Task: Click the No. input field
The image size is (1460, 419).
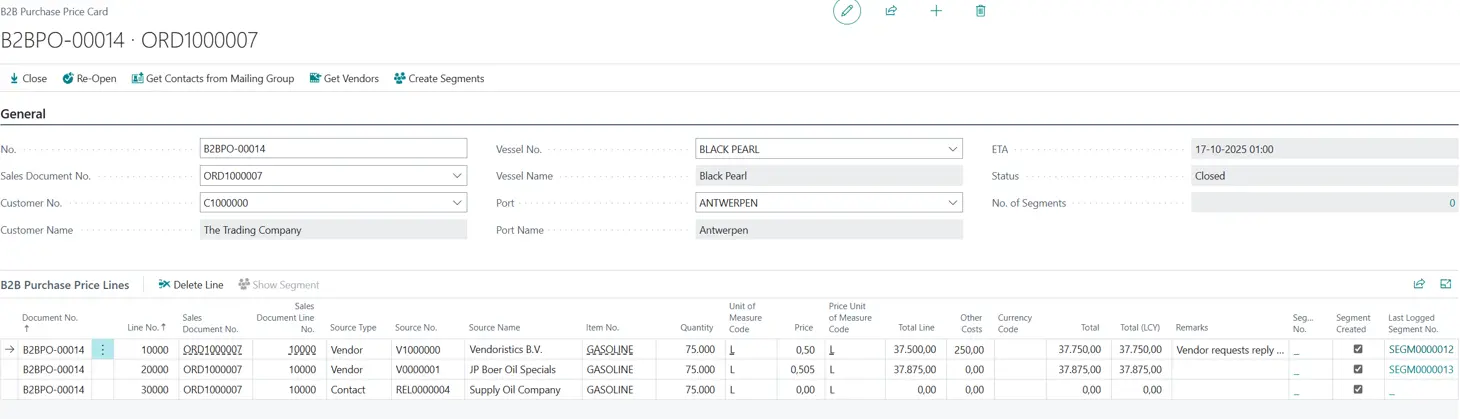Action: [x=333, y=149]
